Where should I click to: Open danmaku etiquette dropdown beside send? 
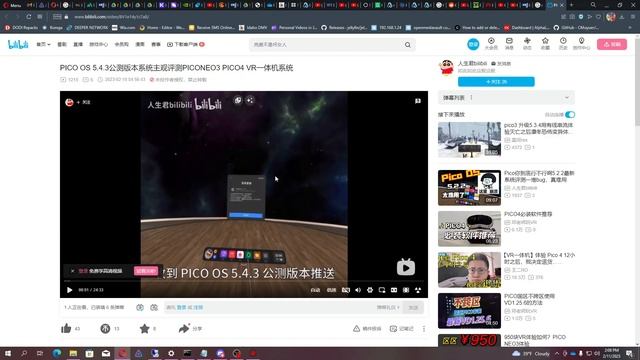click(388, 307)
